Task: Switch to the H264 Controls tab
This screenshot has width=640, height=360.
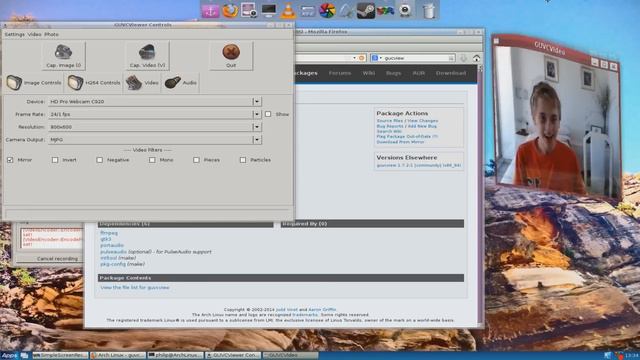Action: 94,82
